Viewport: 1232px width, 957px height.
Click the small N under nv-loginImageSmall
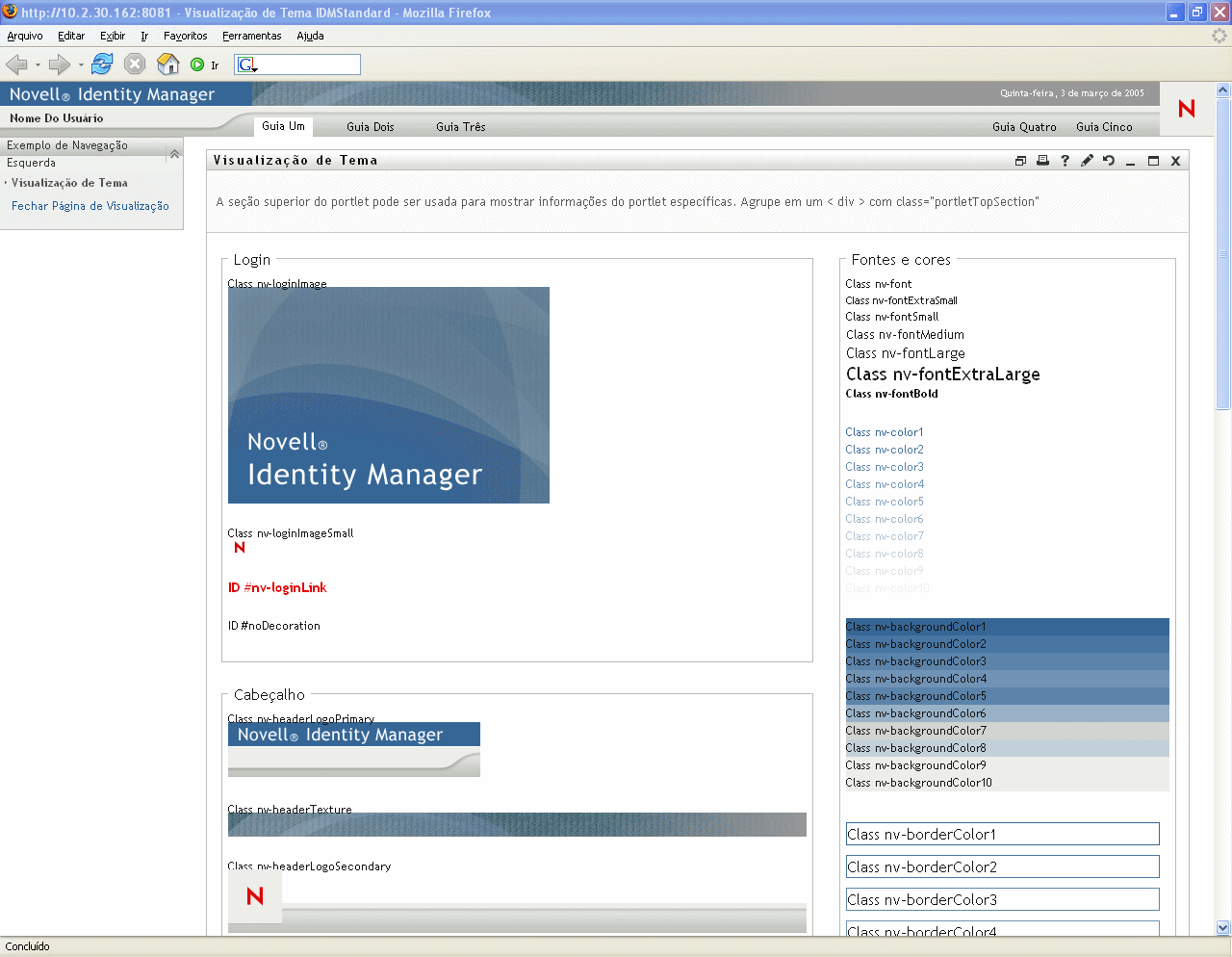tap(240, 548)
